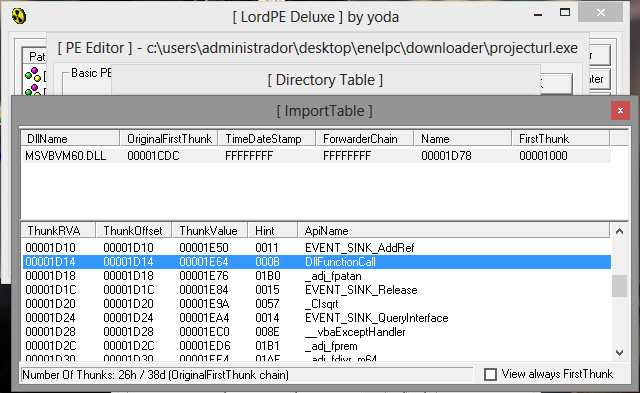Maximize the LordPE Deluxe window

pos(565,12)
